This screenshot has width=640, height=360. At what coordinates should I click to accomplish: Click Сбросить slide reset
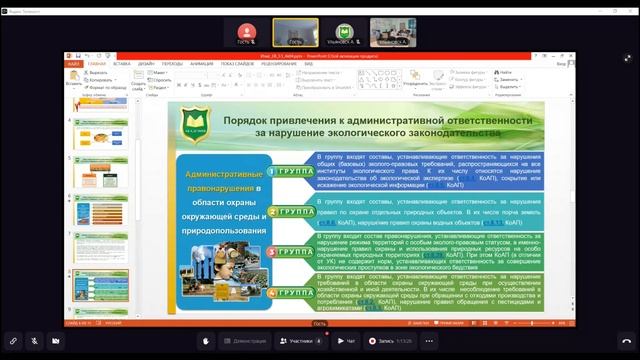(x=160, y=80)
